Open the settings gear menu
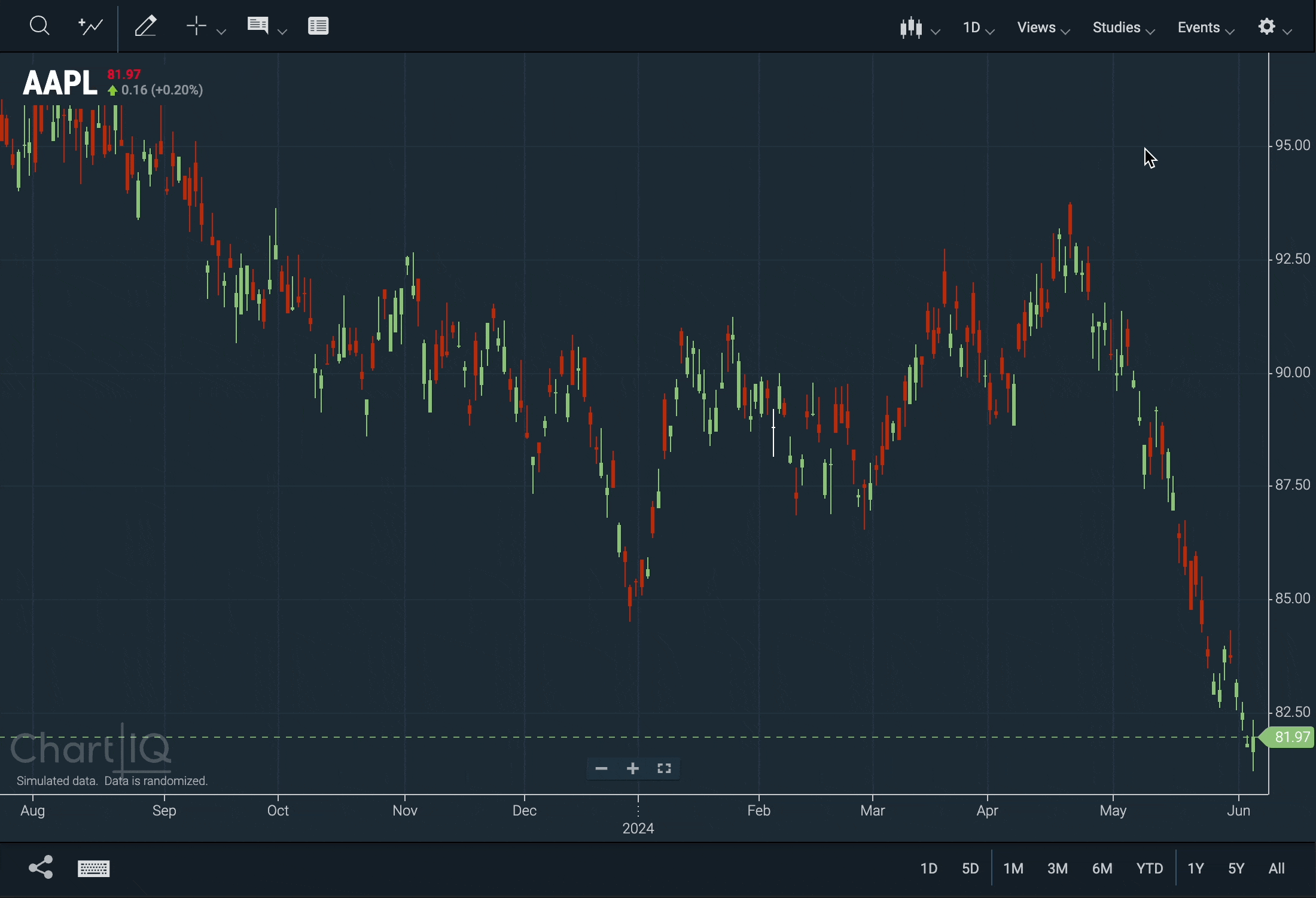This screenshot has height=898, width=1316. coord(1275,28)
